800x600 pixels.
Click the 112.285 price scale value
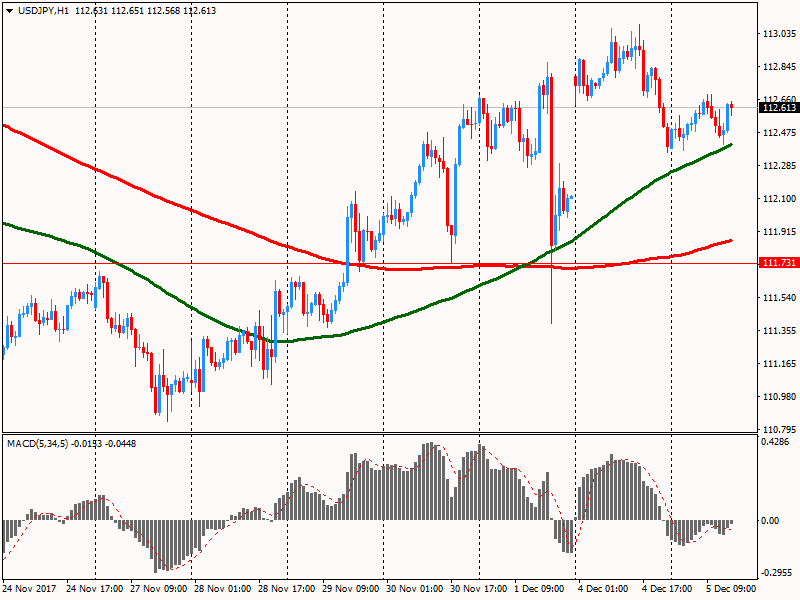pos(779,166)
